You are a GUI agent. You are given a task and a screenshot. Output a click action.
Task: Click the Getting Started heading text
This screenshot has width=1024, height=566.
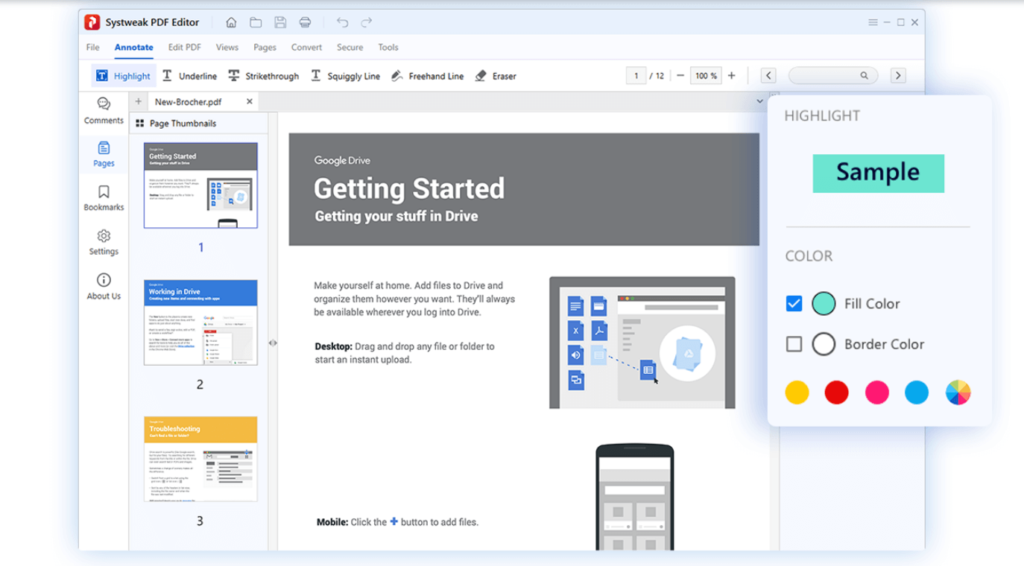click(x=409, y=189)
